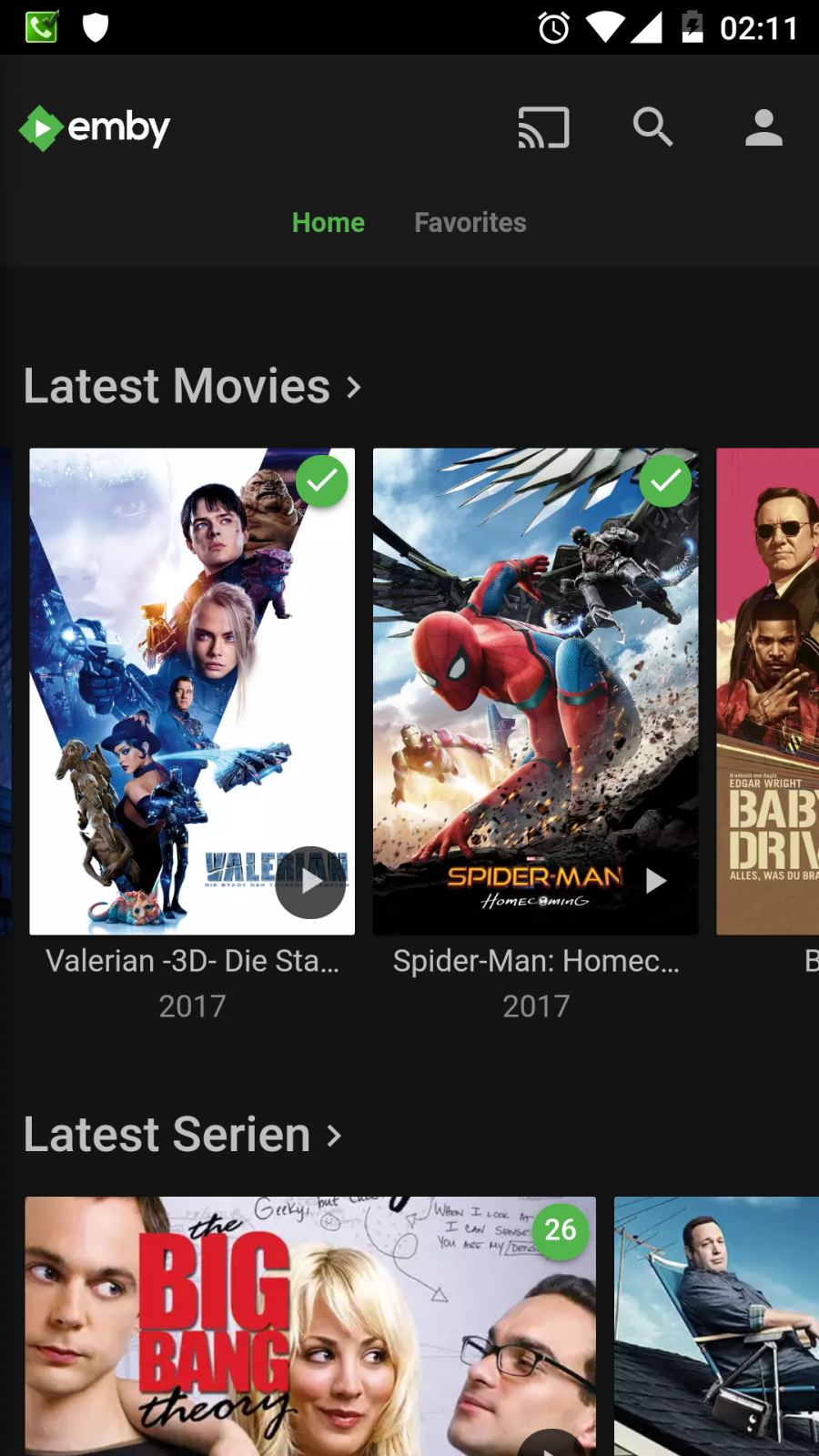The width and height of the screenshot is (819, 1456).
Task: Play Spider-Man Homecoming with play icon
Action: (655, 881)
